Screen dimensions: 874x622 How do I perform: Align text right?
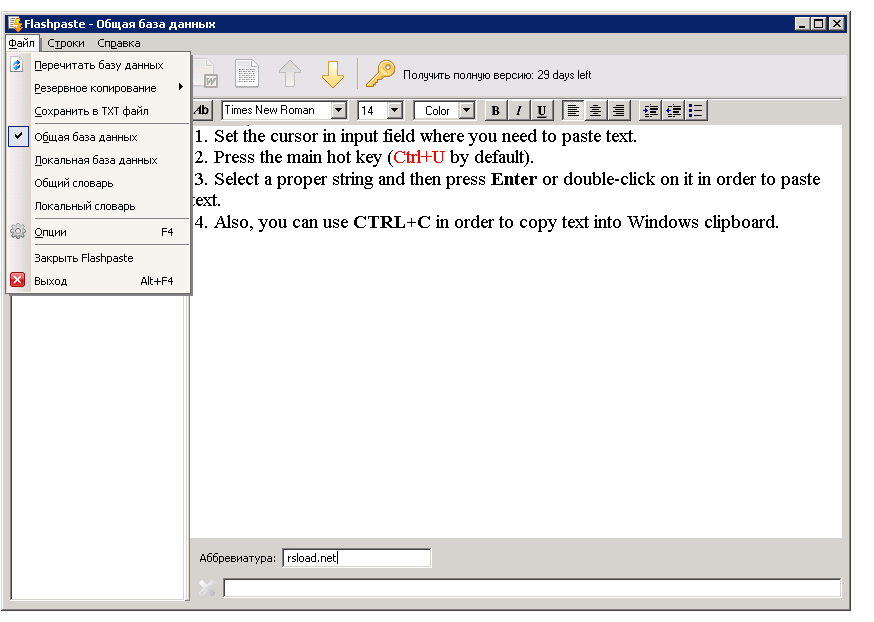619,110
